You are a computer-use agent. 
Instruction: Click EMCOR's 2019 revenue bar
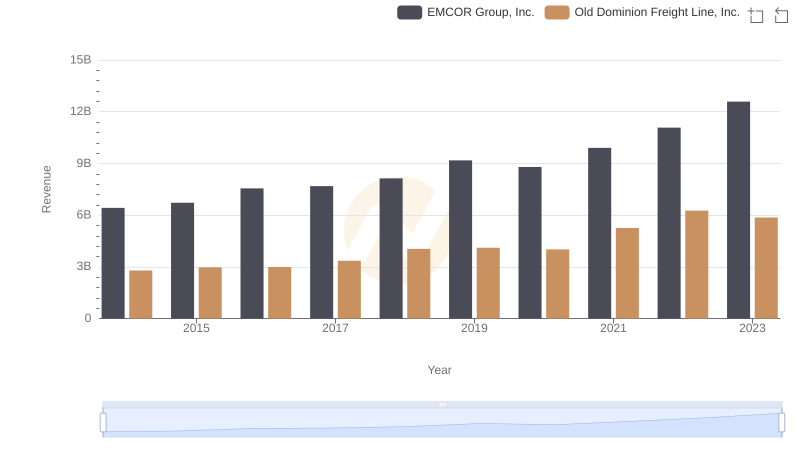pos(460,240)
